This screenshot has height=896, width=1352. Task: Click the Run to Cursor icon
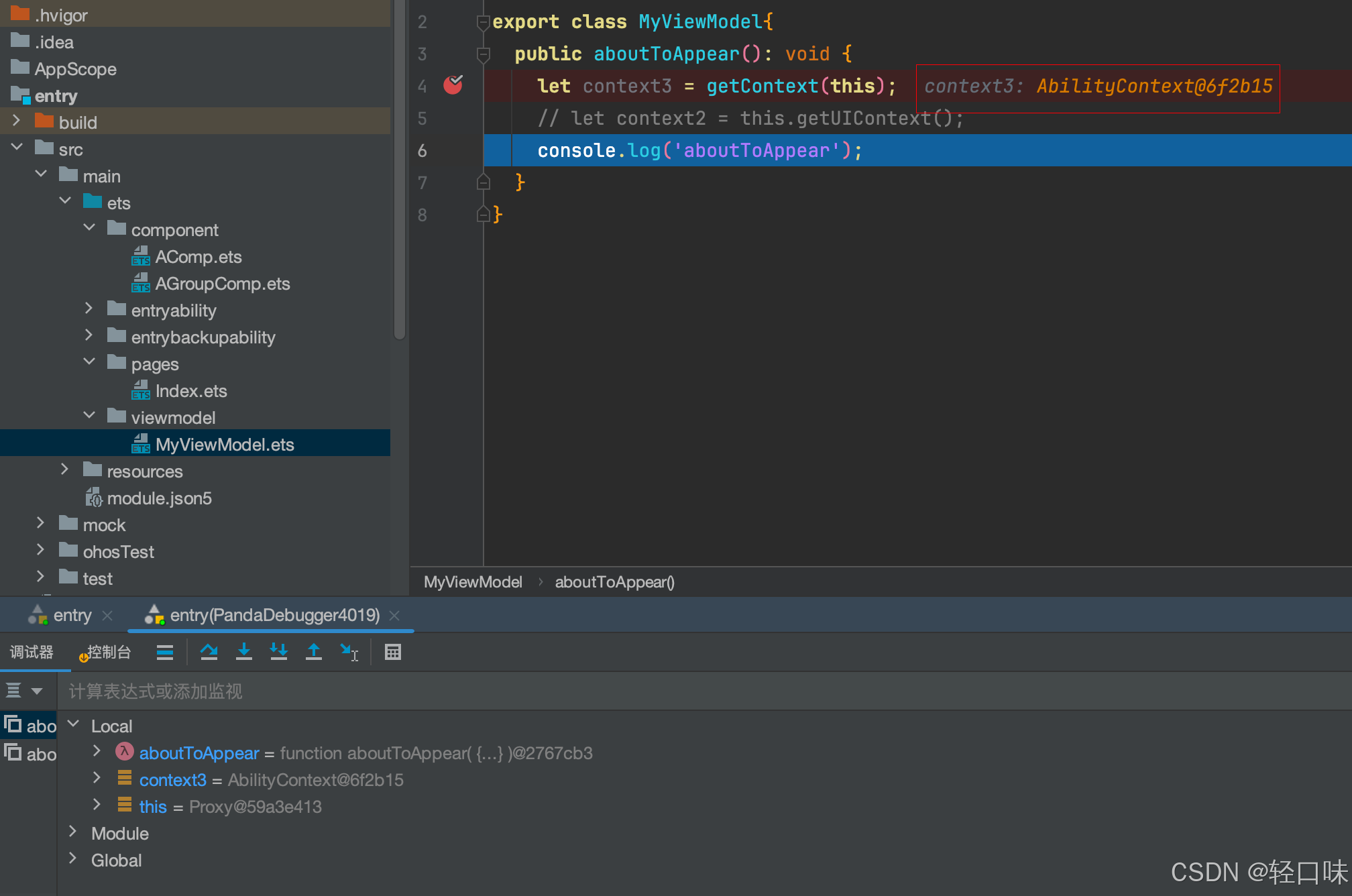[x=349, y=652]
